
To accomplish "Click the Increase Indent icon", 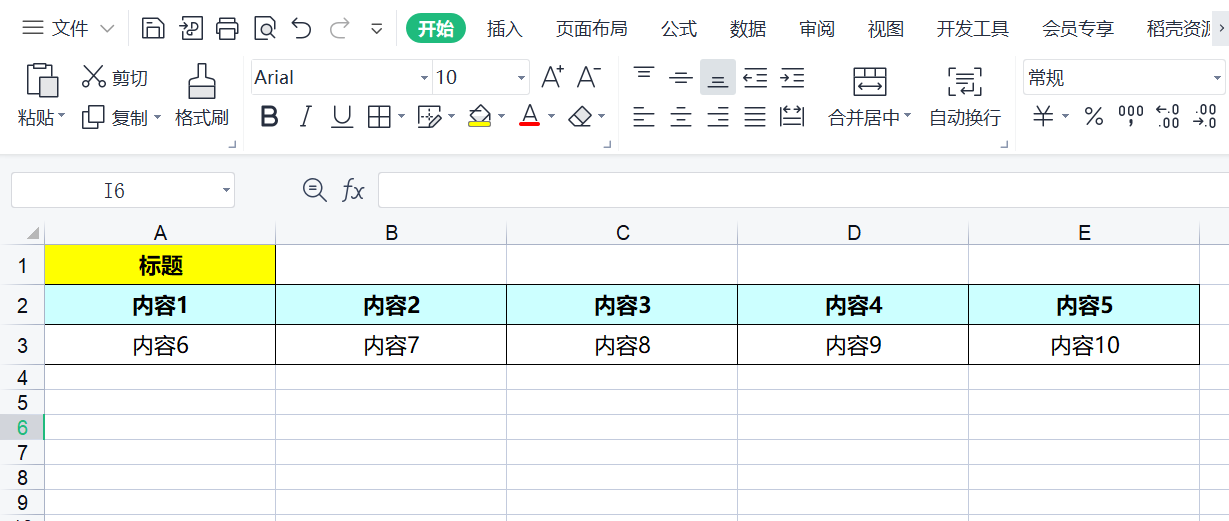I will (x=792, y=77).
